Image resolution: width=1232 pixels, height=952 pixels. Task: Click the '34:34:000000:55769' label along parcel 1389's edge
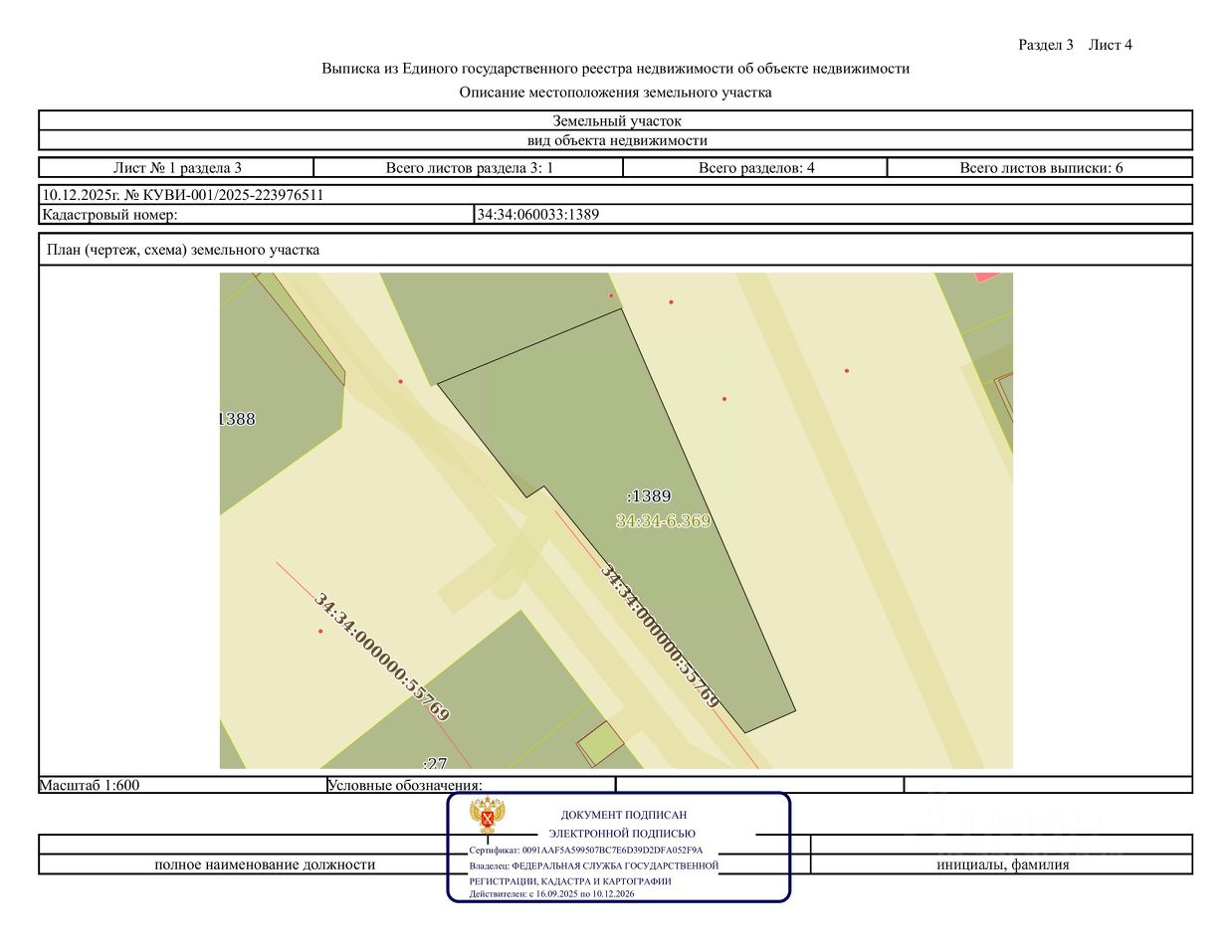pyautogui.click(x=660, y=637)
